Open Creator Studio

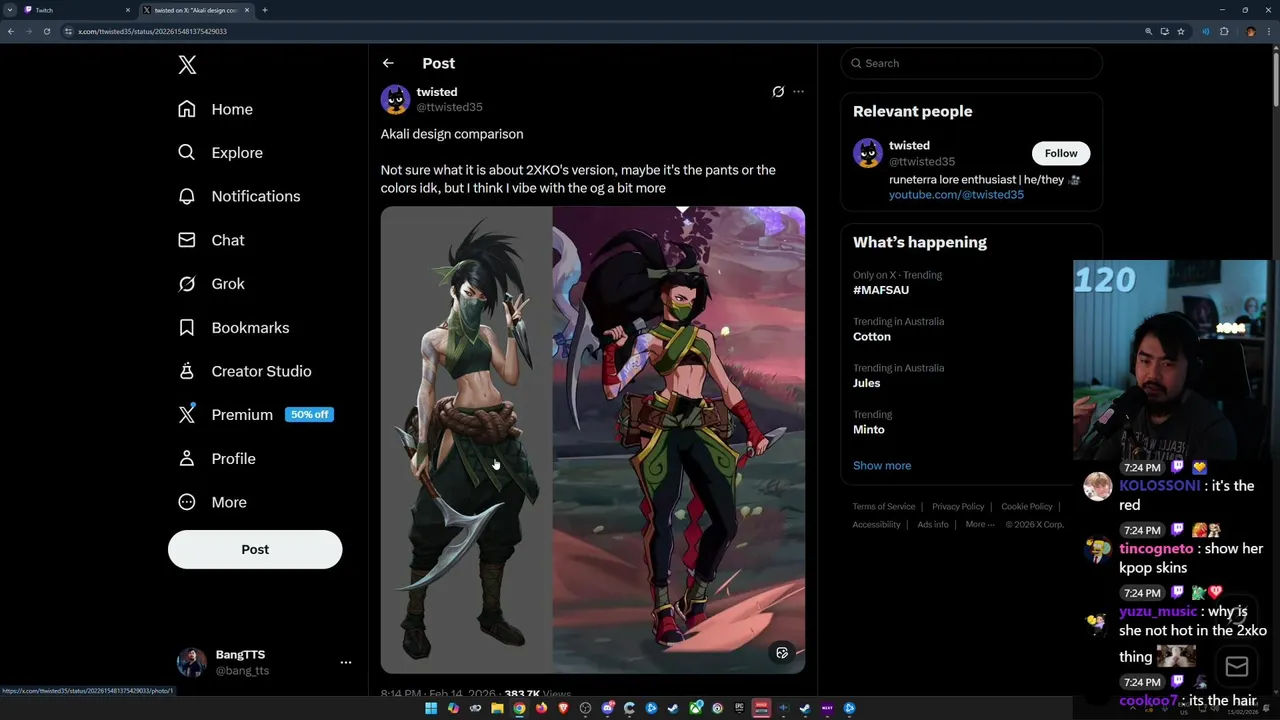pyautogui.click(x=244, y=371)
